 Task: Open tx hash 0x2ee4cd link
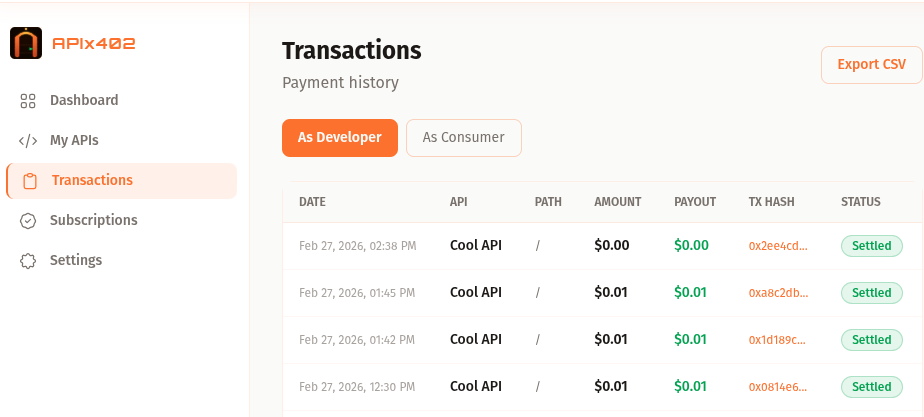tap(777, 246)
